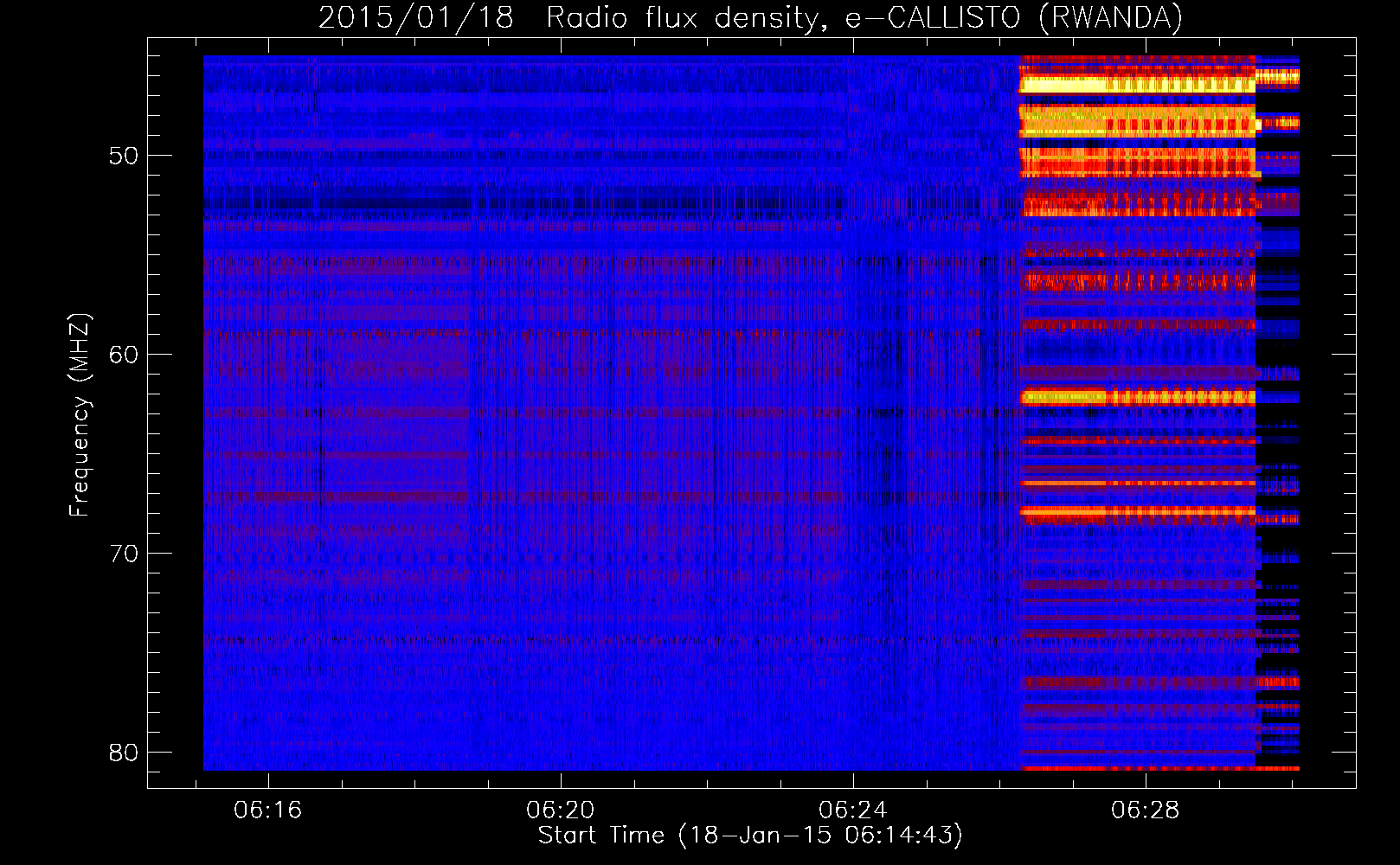Click the 60 MHz frequency tick label
Screen dimensions: 1400x865
pos(124,355)
